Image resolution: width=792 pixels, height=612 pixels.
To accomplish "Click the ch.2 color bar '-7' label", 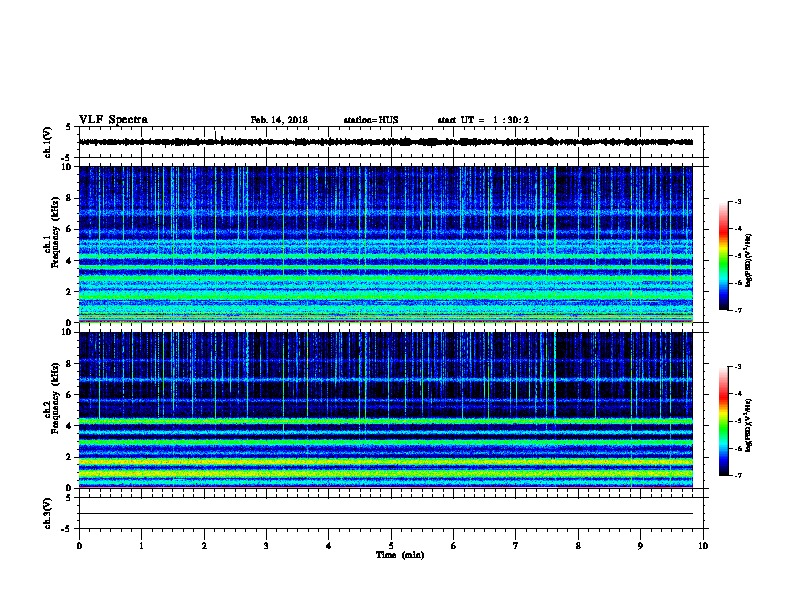I will click(737, 475).
